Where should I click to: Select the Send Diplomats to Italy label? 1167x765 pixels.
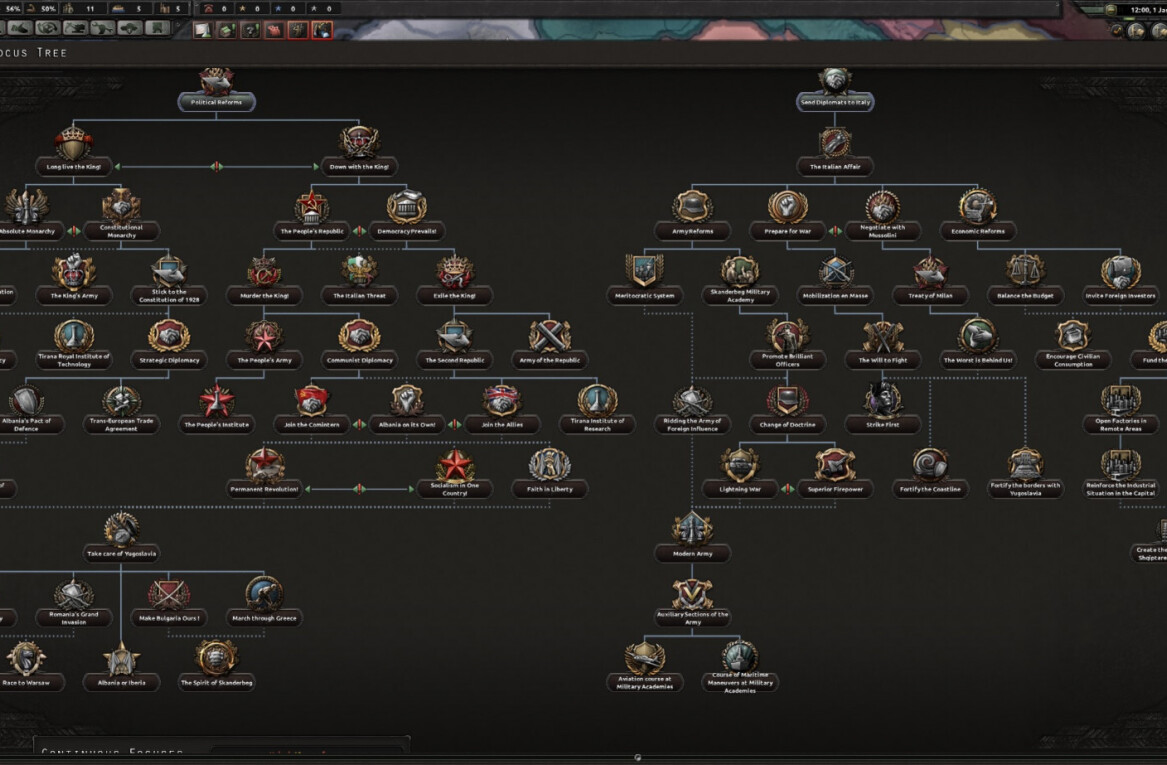point(835,102)
